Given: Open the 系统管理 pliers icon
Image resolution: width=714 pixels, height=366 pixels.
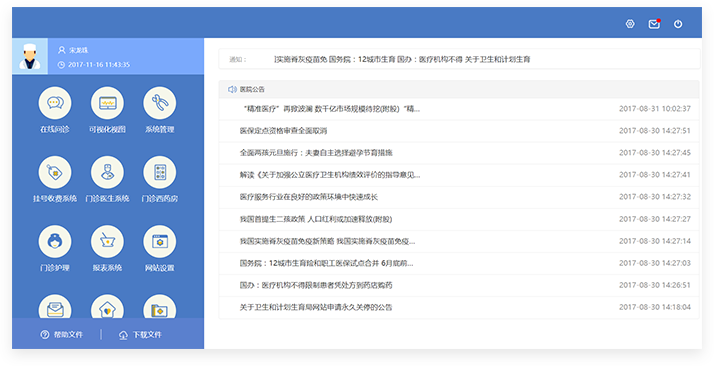Looking at the screenshot, I should pos(160,103).
